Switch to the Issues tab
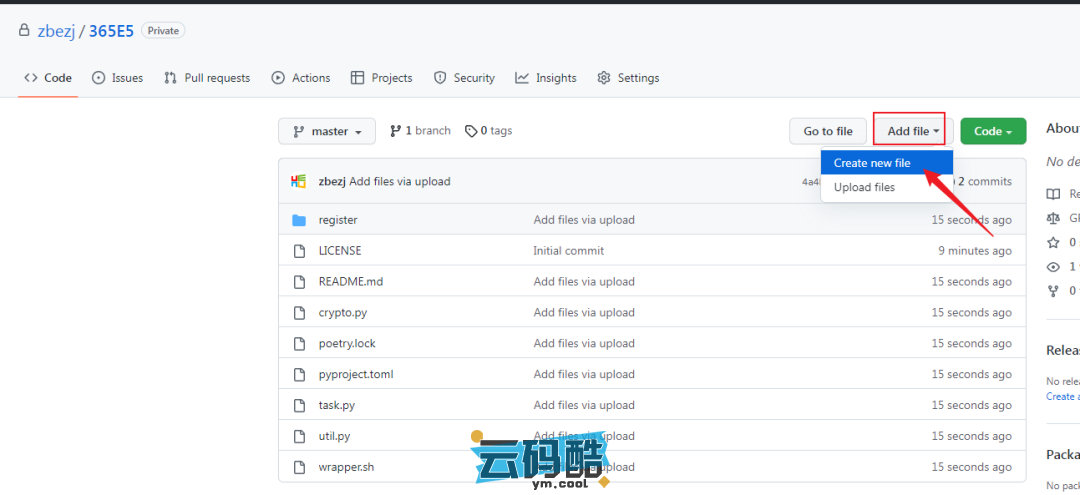This screenshot has height=495, width=1080. tap(117, 78)
